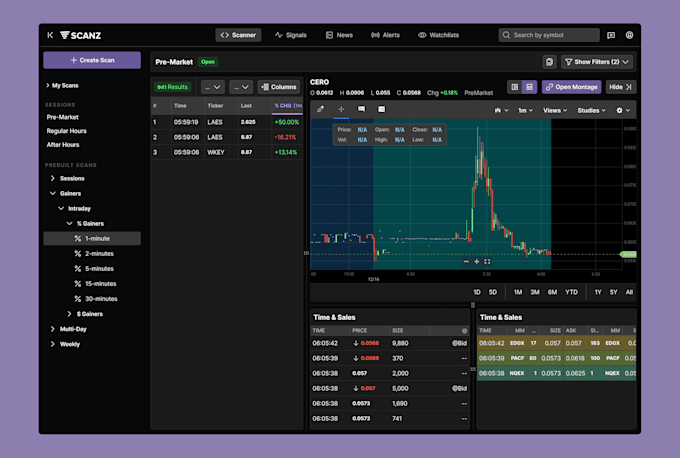Select the pencil drawing tool on chart

pyautogui.click(x=320, y=109)
